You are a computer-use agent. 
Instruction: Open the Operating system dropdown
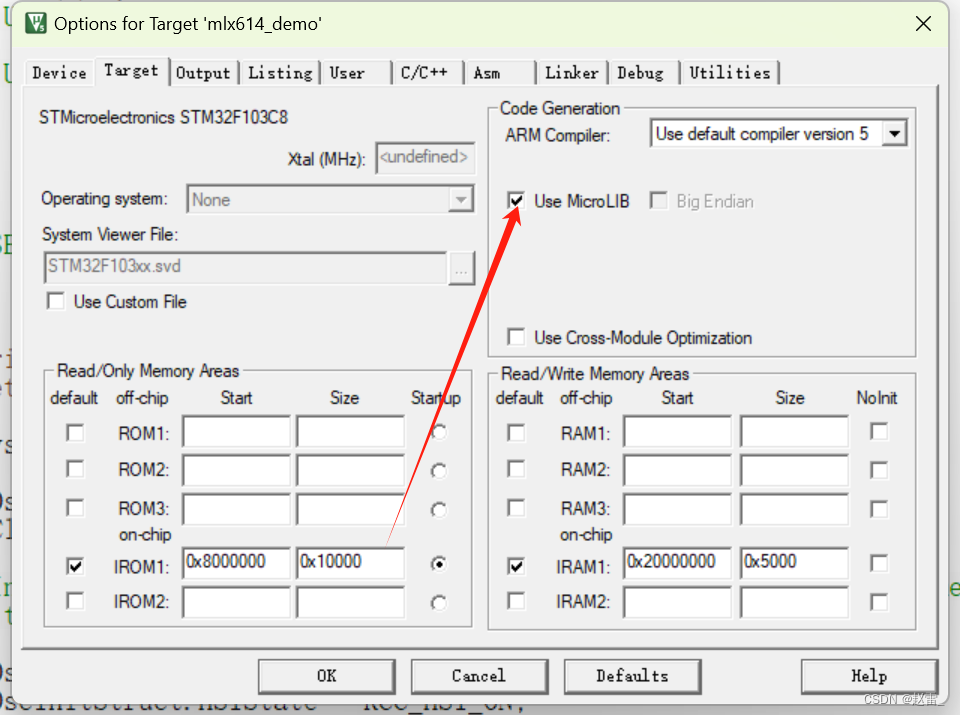coord(461,198)
